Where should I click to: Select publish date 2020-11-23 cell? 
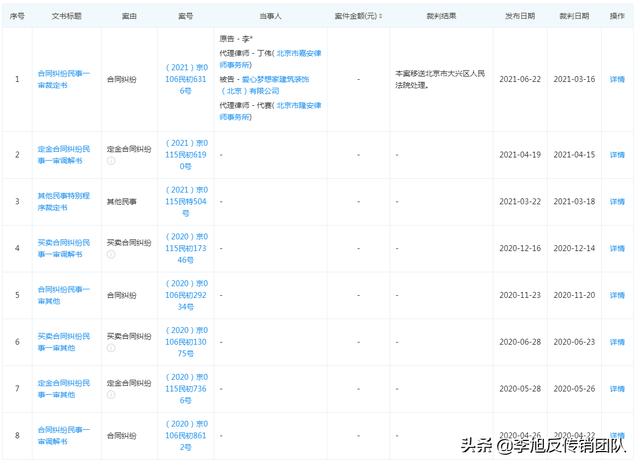pos(520,295)
